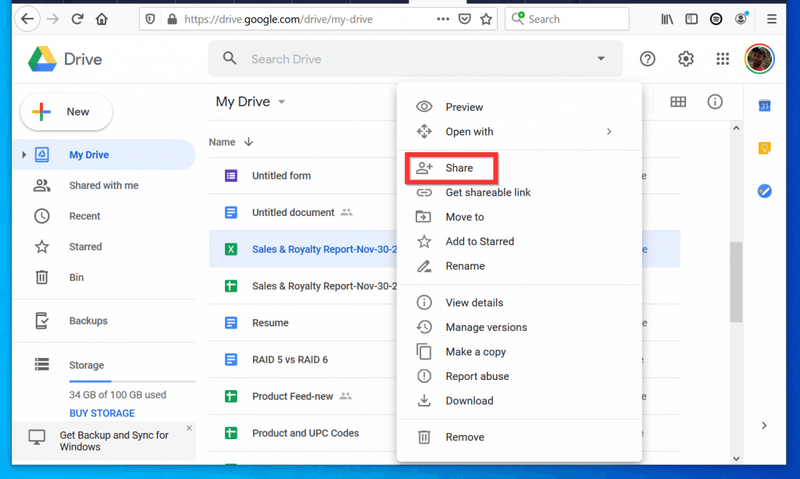Viewport: 800px width, 479px height.
Task: Choose Remove from context menu
Action: click(519, 437)
